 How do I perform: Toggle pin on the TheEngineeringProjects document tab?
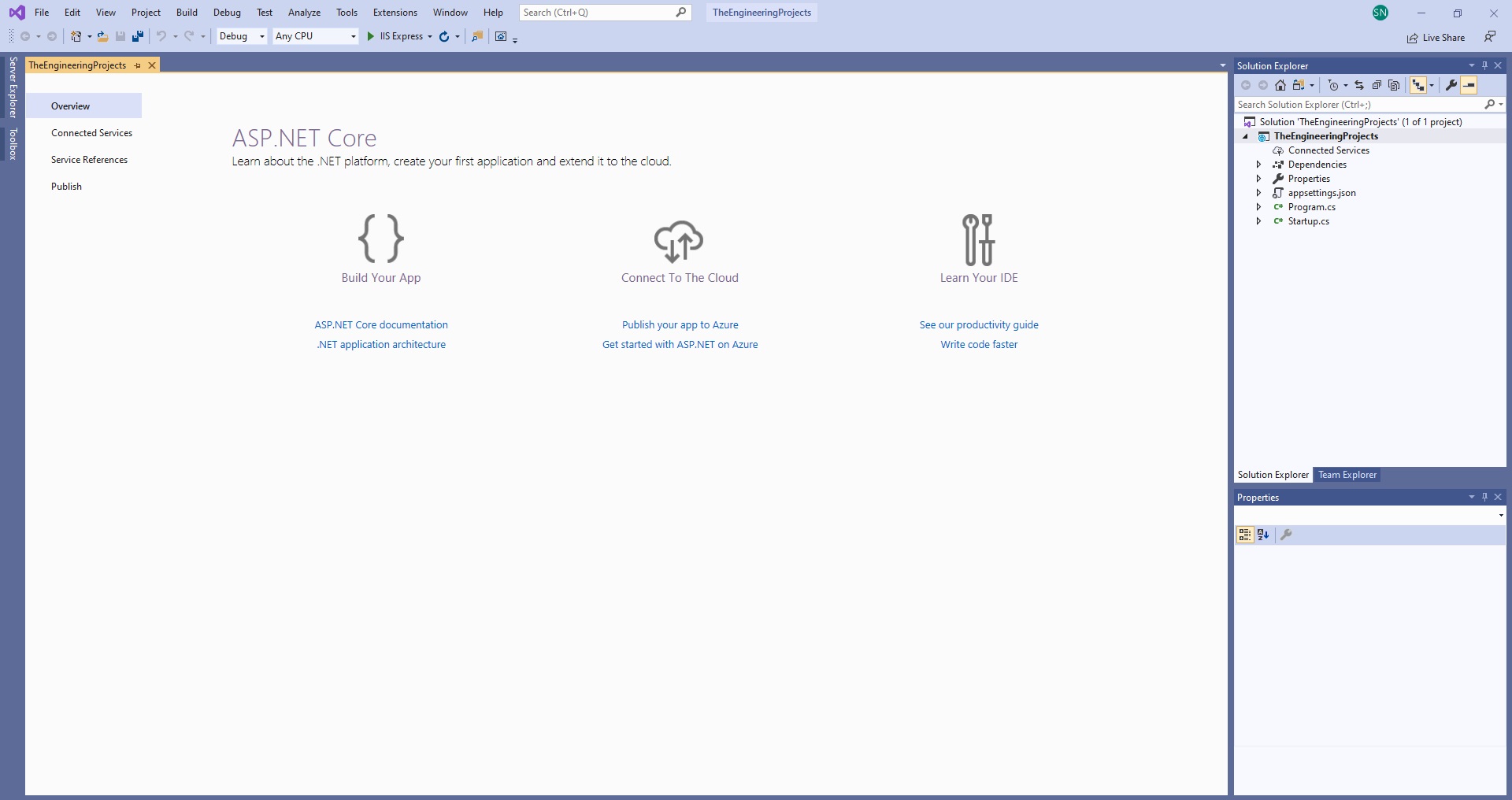pyautogui.click(x=137, y=65)
